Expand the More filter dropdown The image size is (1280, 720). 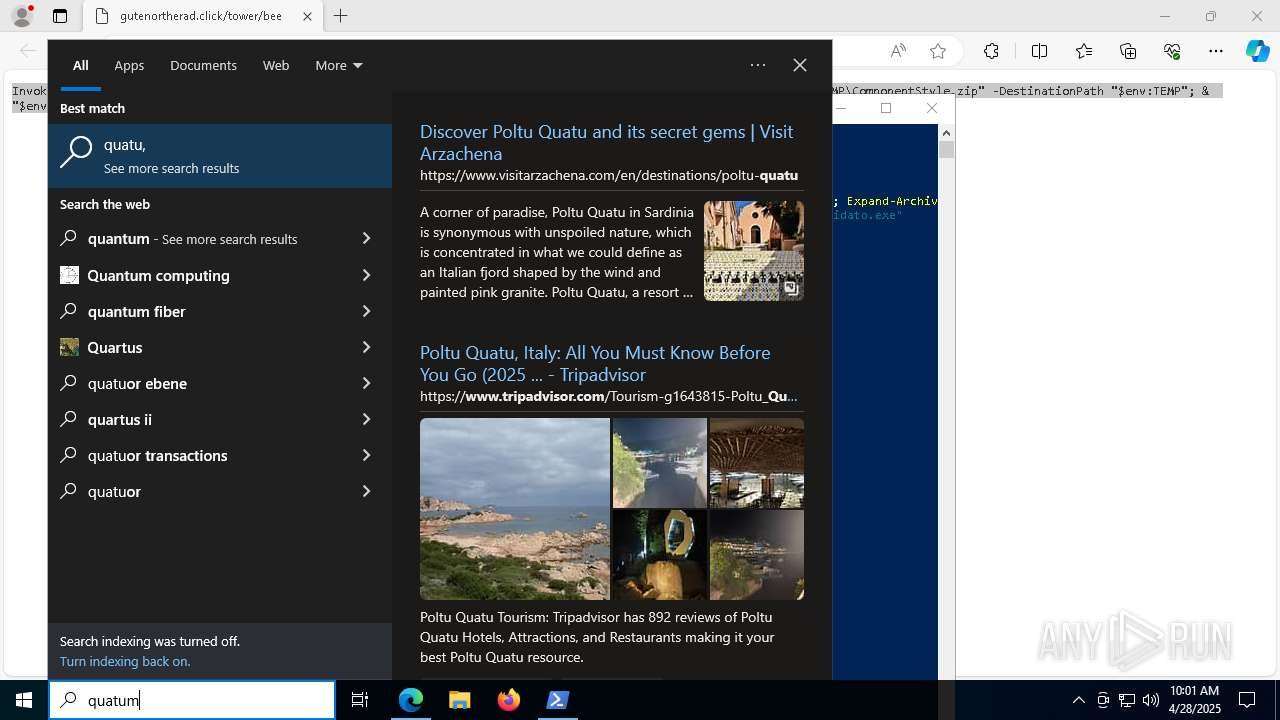click(339, 65)
